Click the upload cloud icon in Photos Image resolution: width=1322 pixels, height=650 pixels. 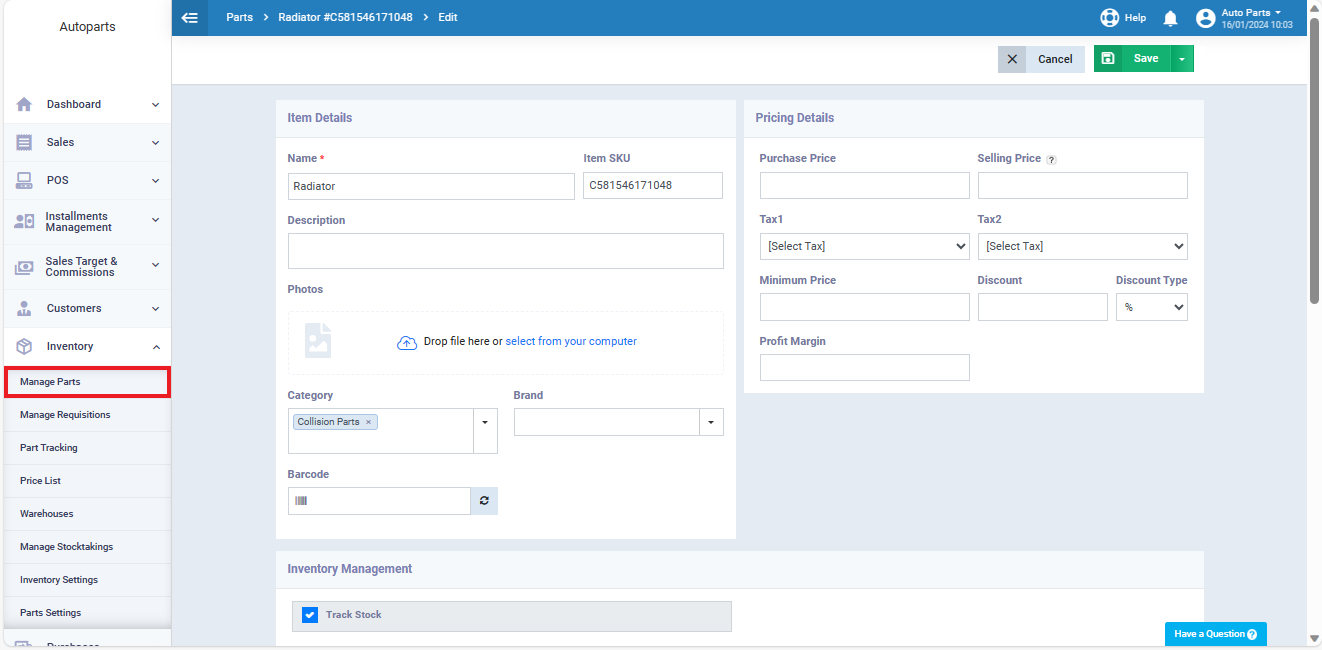point(407,342)
